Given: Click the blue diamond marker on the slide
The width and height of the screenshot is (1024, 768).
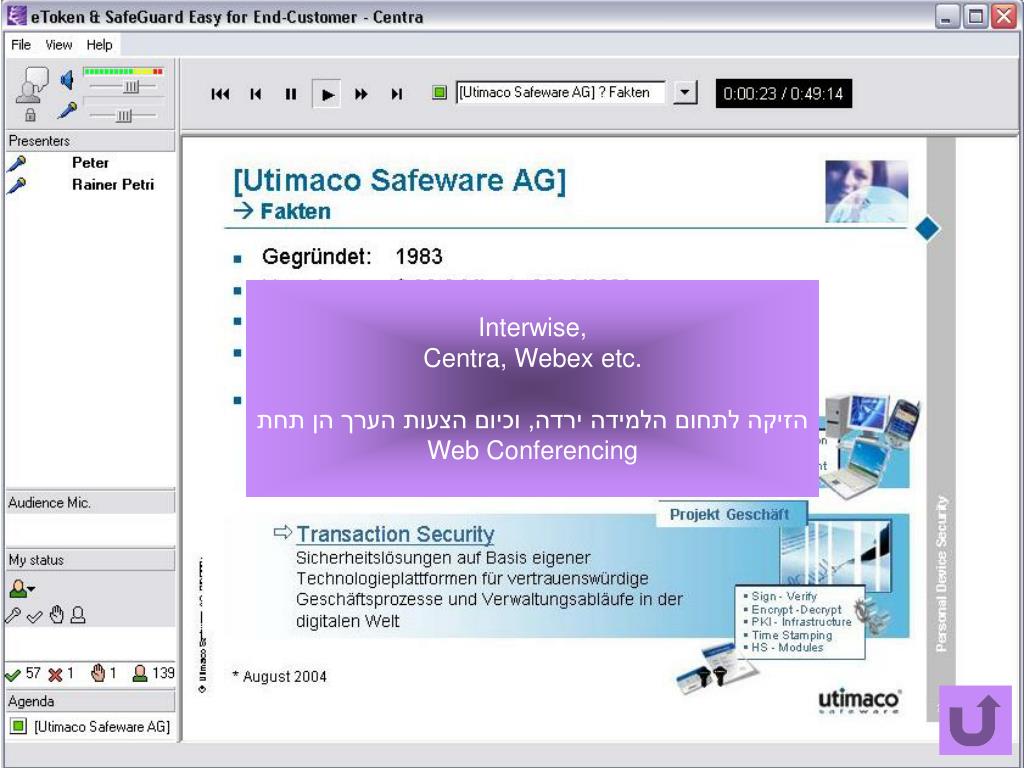Looking at the screenshot, I should (927, 229).
